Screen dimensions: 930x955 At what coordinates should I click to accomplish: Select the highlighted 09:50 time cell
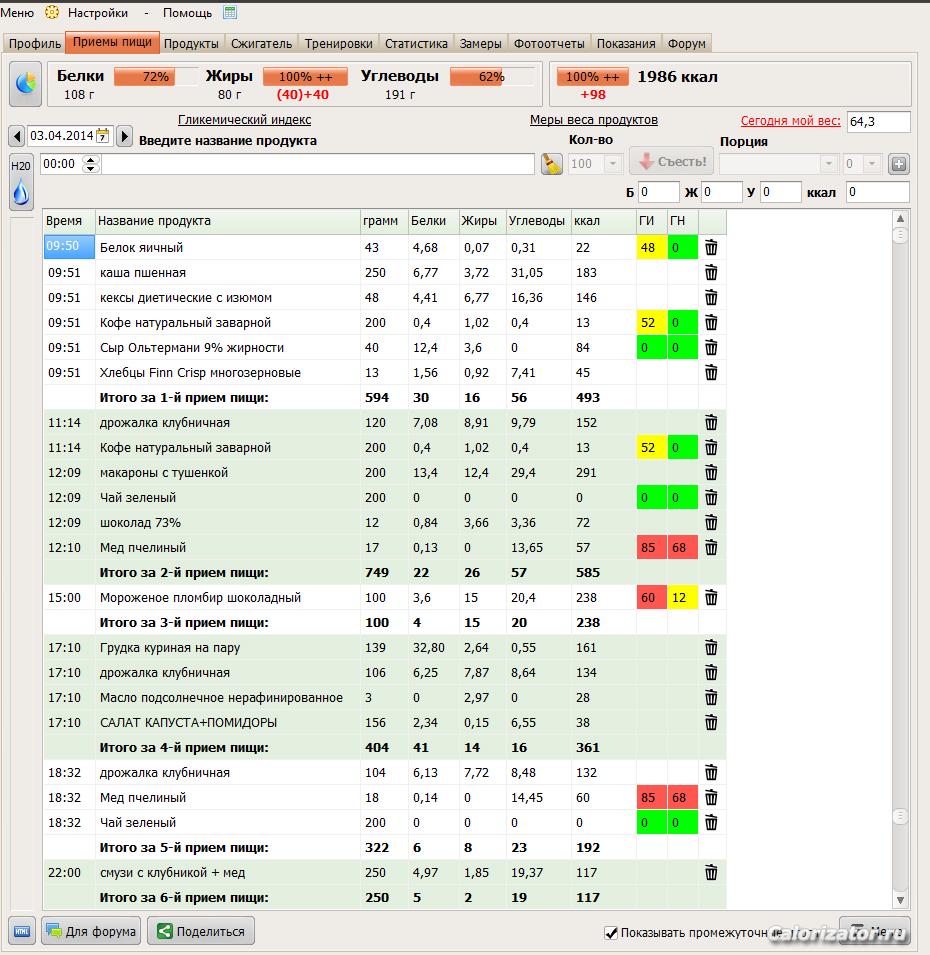[x=69, y=247]
